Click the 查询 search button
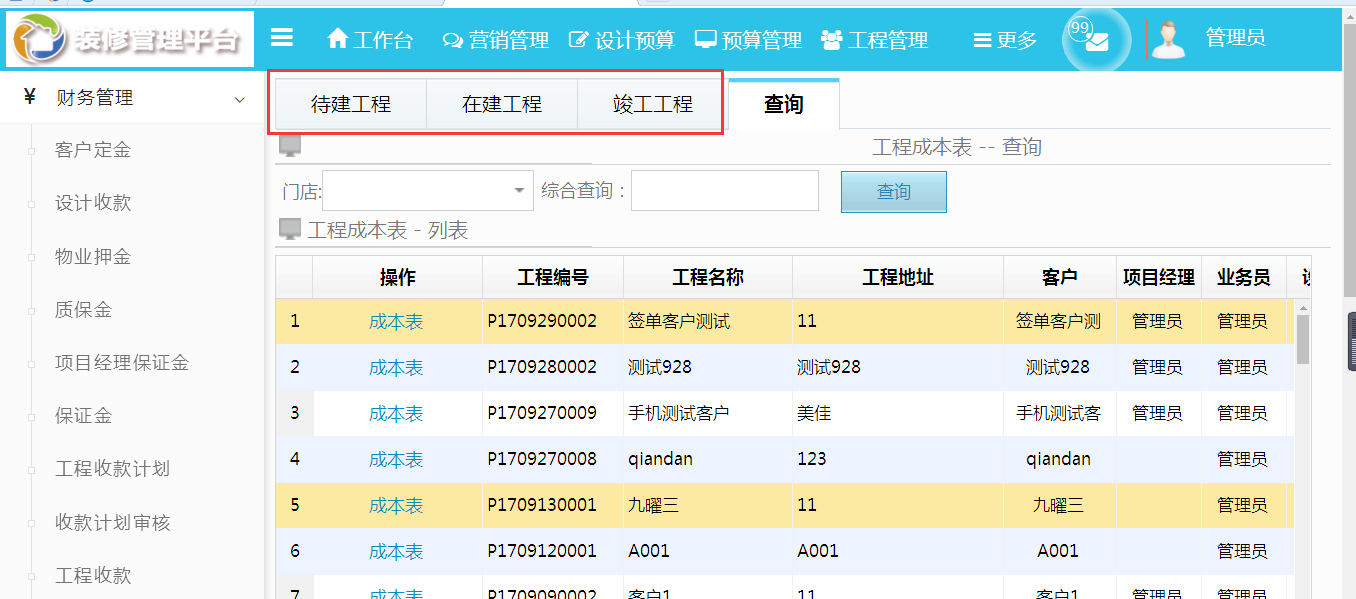The width and height of the screenshot is (1356, 599). 893,190
